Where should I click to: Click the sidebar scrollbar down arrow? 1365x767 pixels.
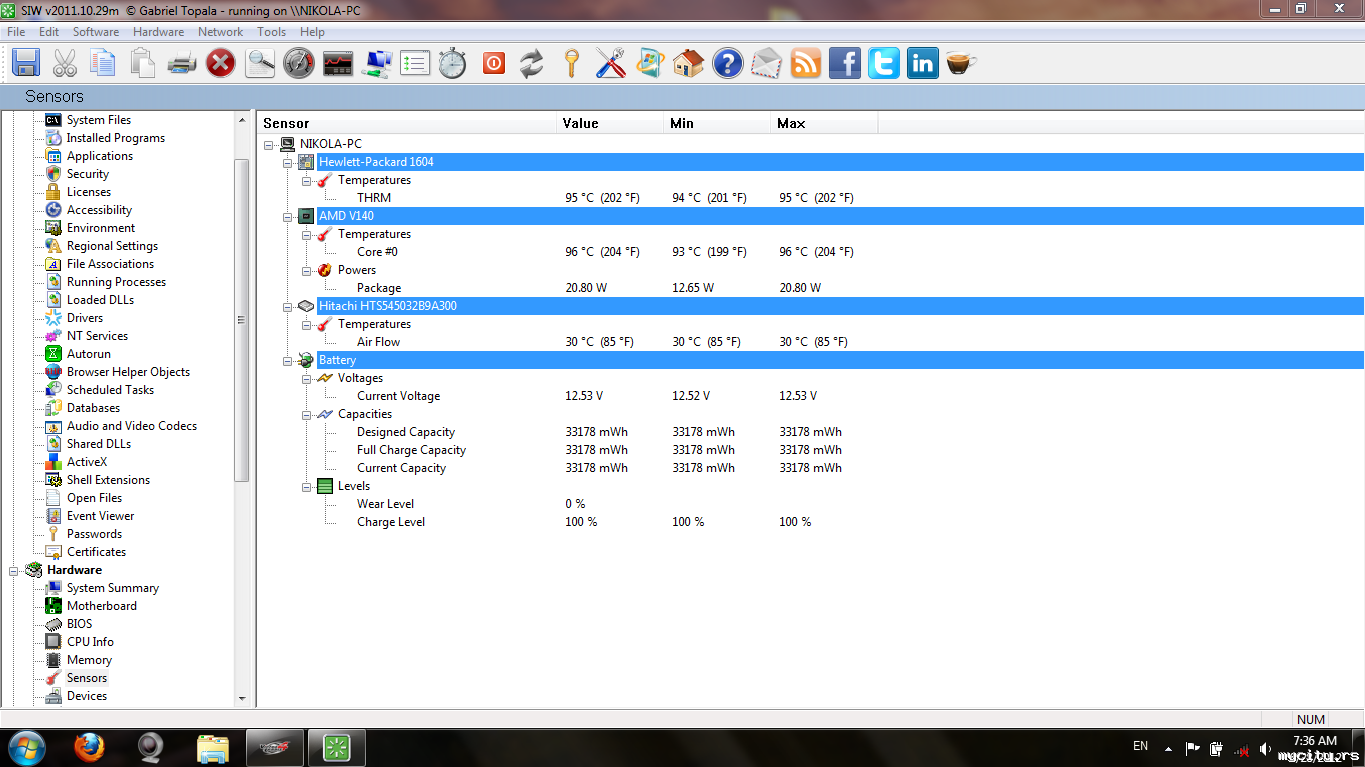click(x=241, y=699)
